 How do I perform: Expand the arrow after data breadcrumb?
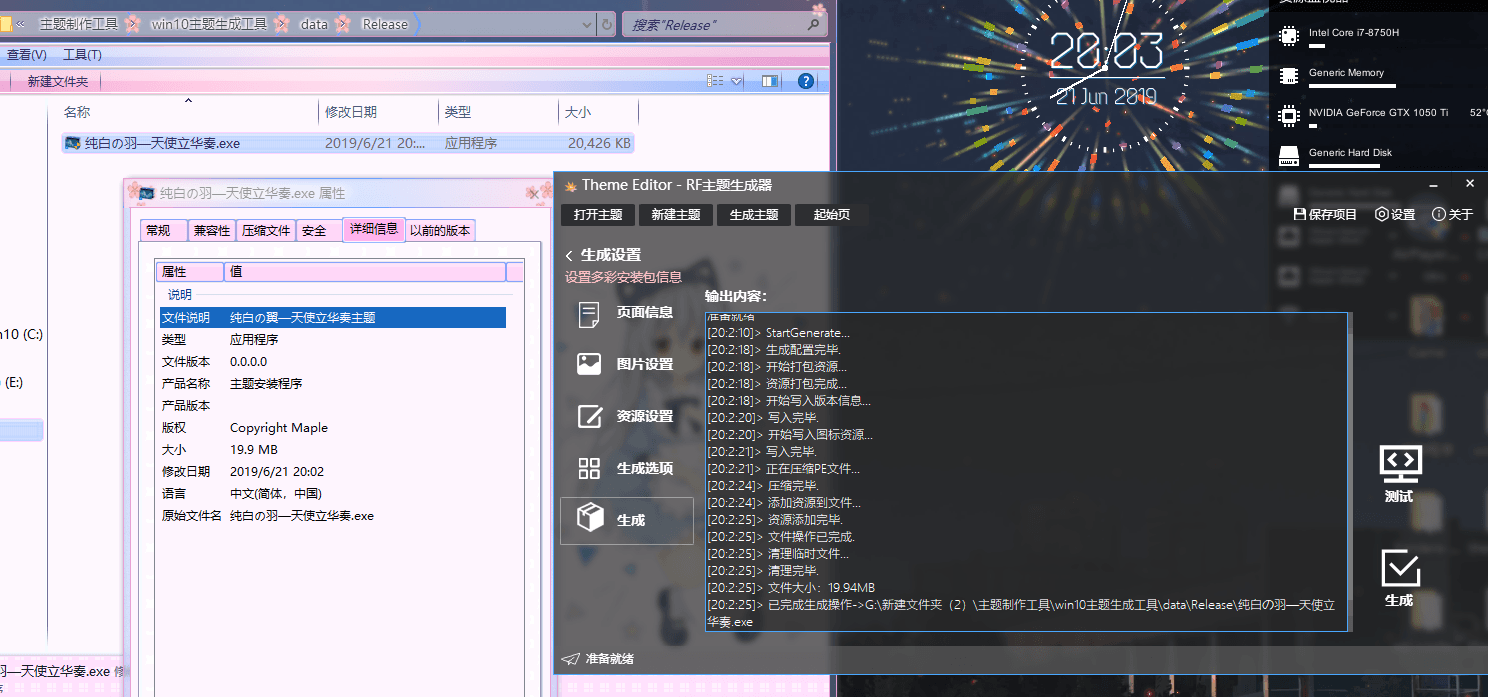coord(343,24)
